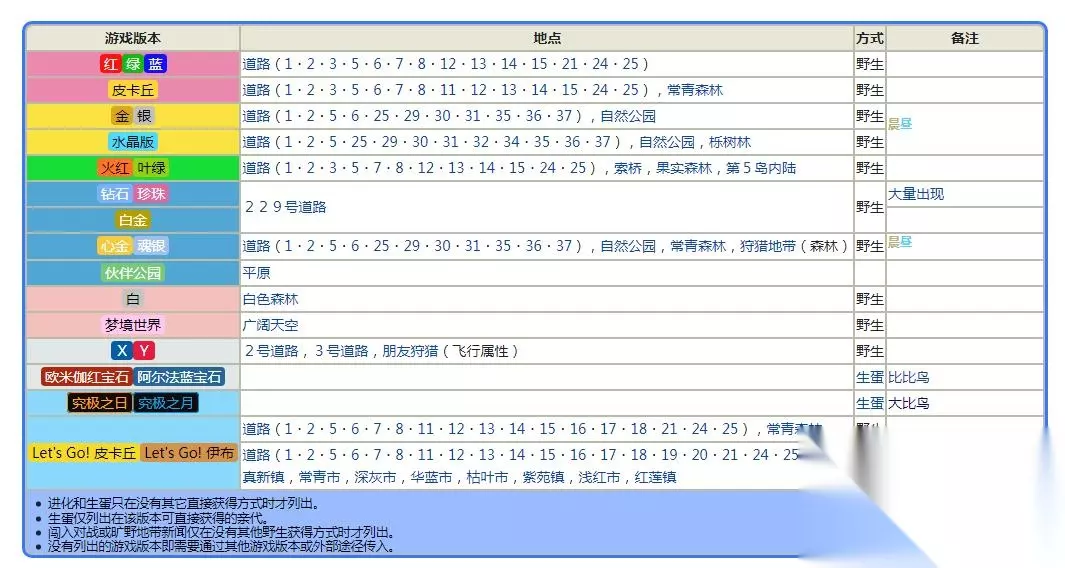Select the 心金 version badge

coord(115,246)
